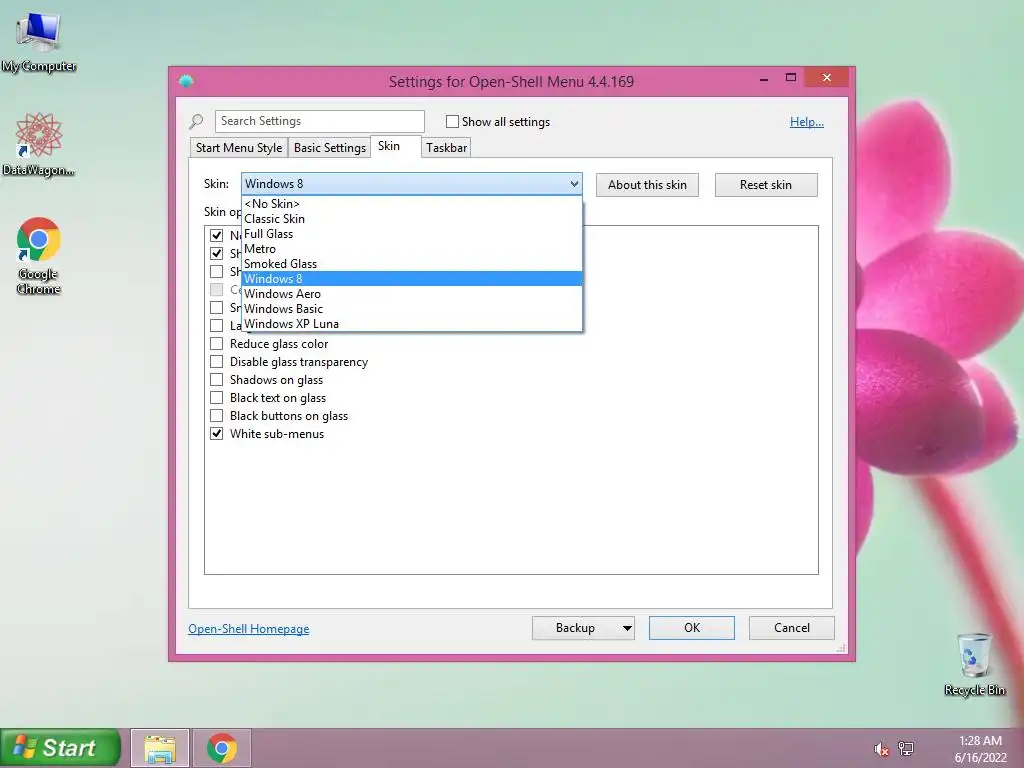Toggle Disable glass transparency checkbox
Viewport: 1024px width, 768px height.
tap(216, 362)
